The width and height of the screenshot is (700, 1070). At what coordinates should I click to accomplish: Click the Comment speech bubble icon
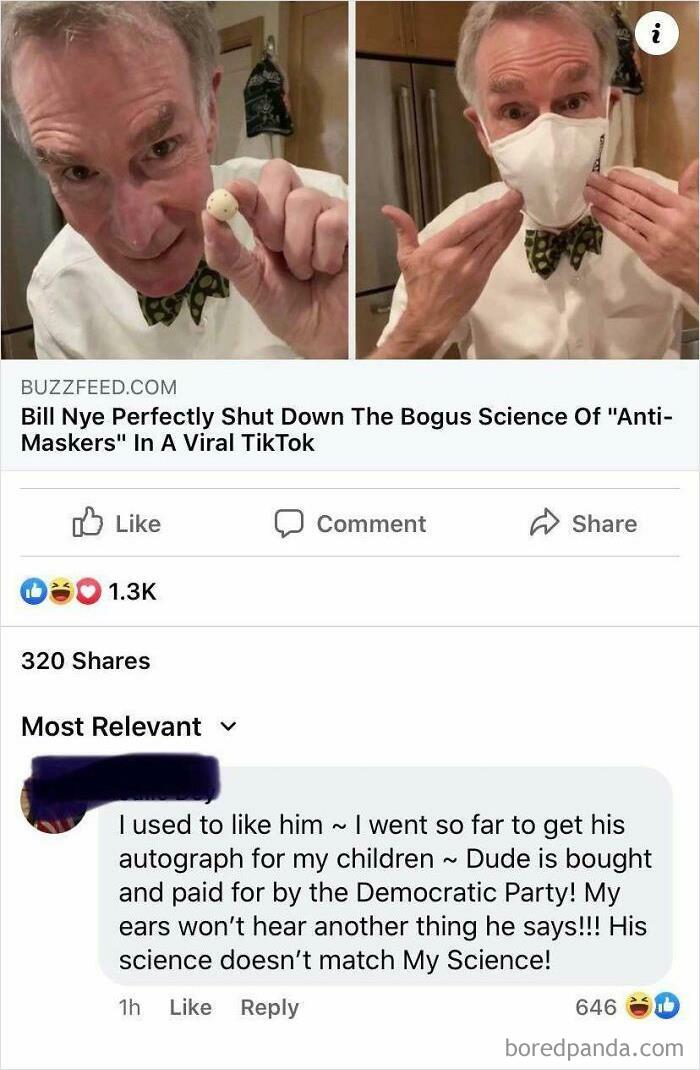pyautogui.click(x=290, y=523)
